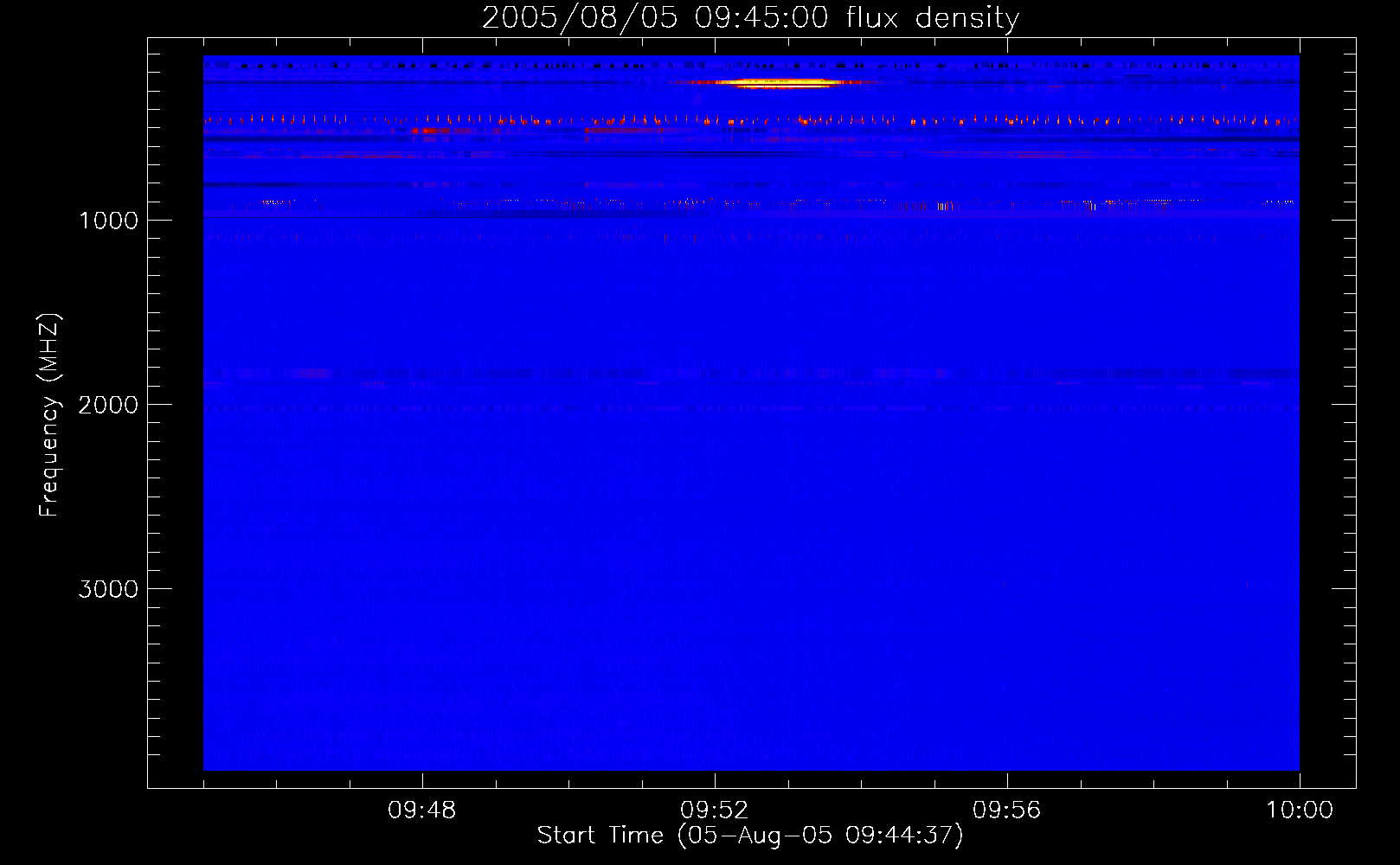Screen dimensions: 1400x865
Task: Click the 09:48 time tick label
Action: (422, 811)
